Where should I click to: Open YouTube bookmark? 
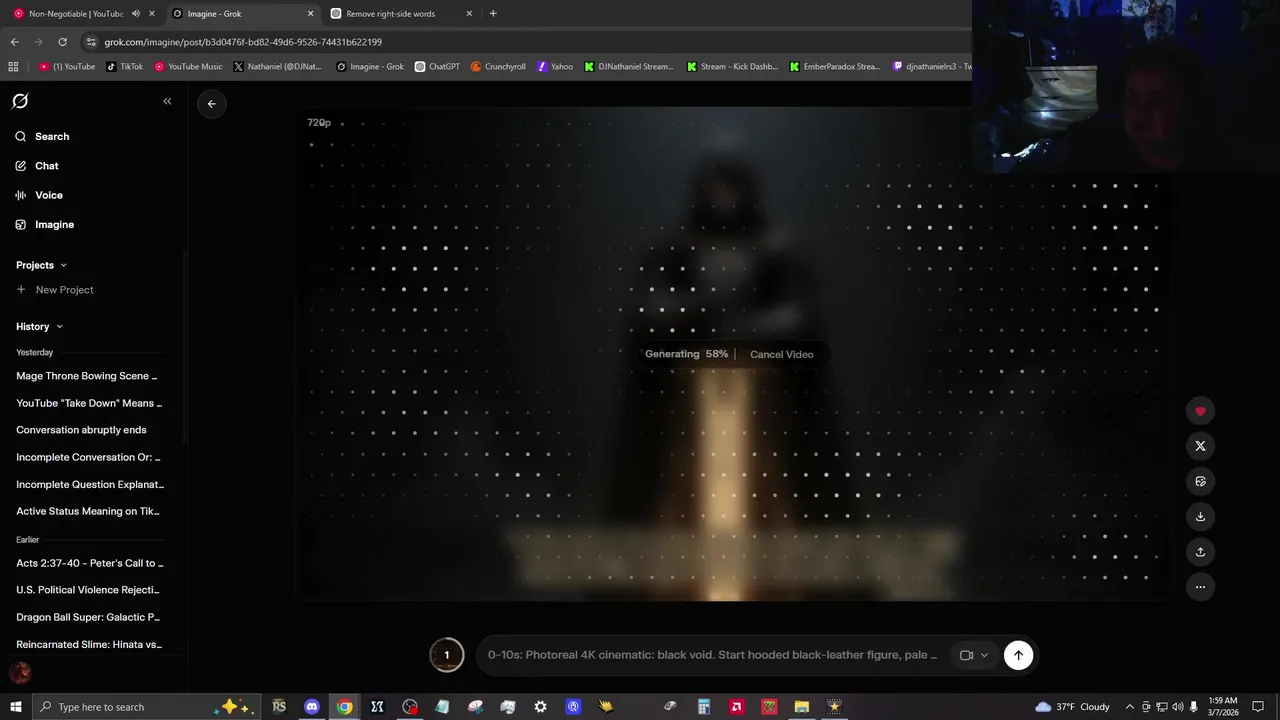click(67, 67)
